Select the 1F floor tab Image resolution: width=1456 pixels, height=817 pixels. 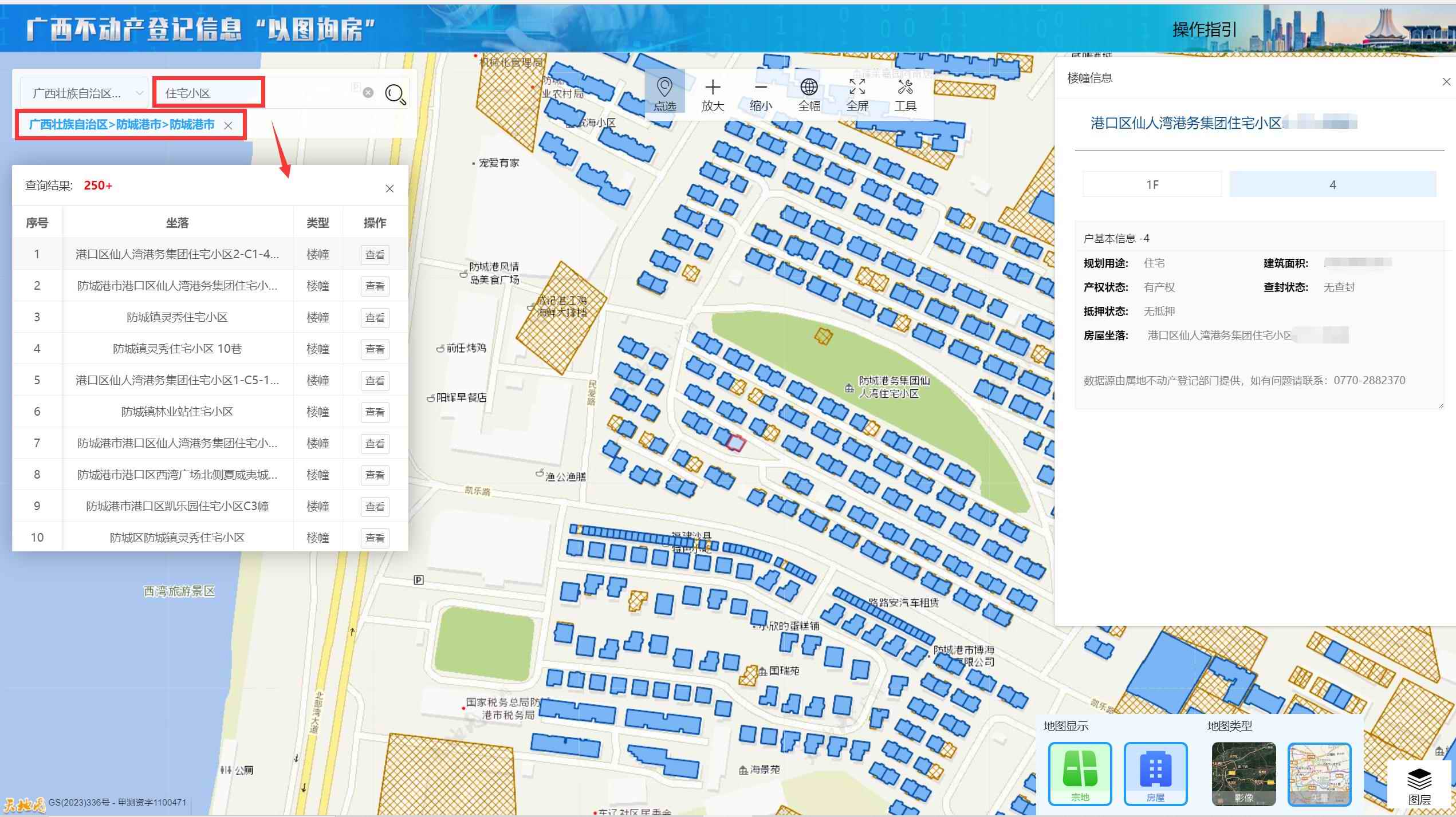pos(1152,184)
